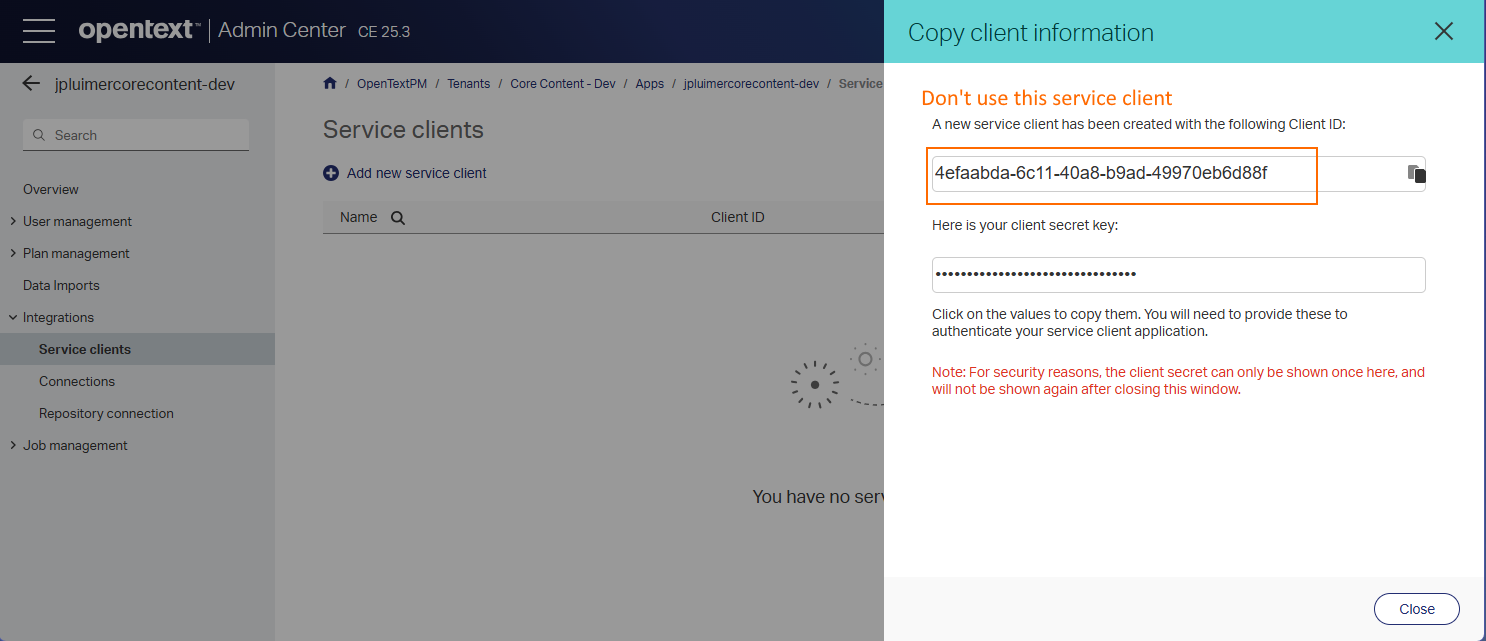
Task: Copy the Client ID with the clipboard icon
Action: coord(1416,174)
